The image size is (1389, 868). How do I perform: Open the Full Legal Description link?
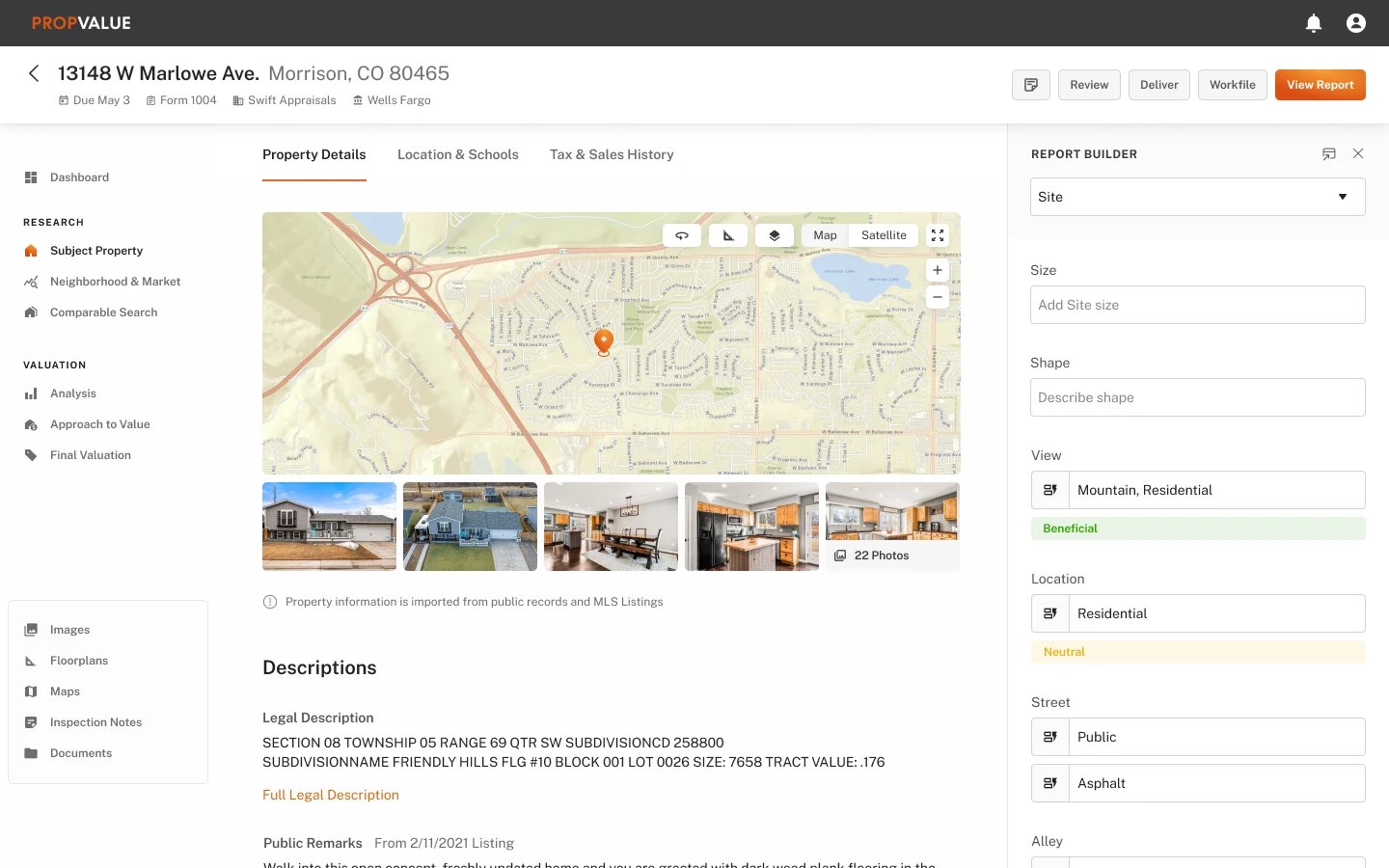[331, 795]
